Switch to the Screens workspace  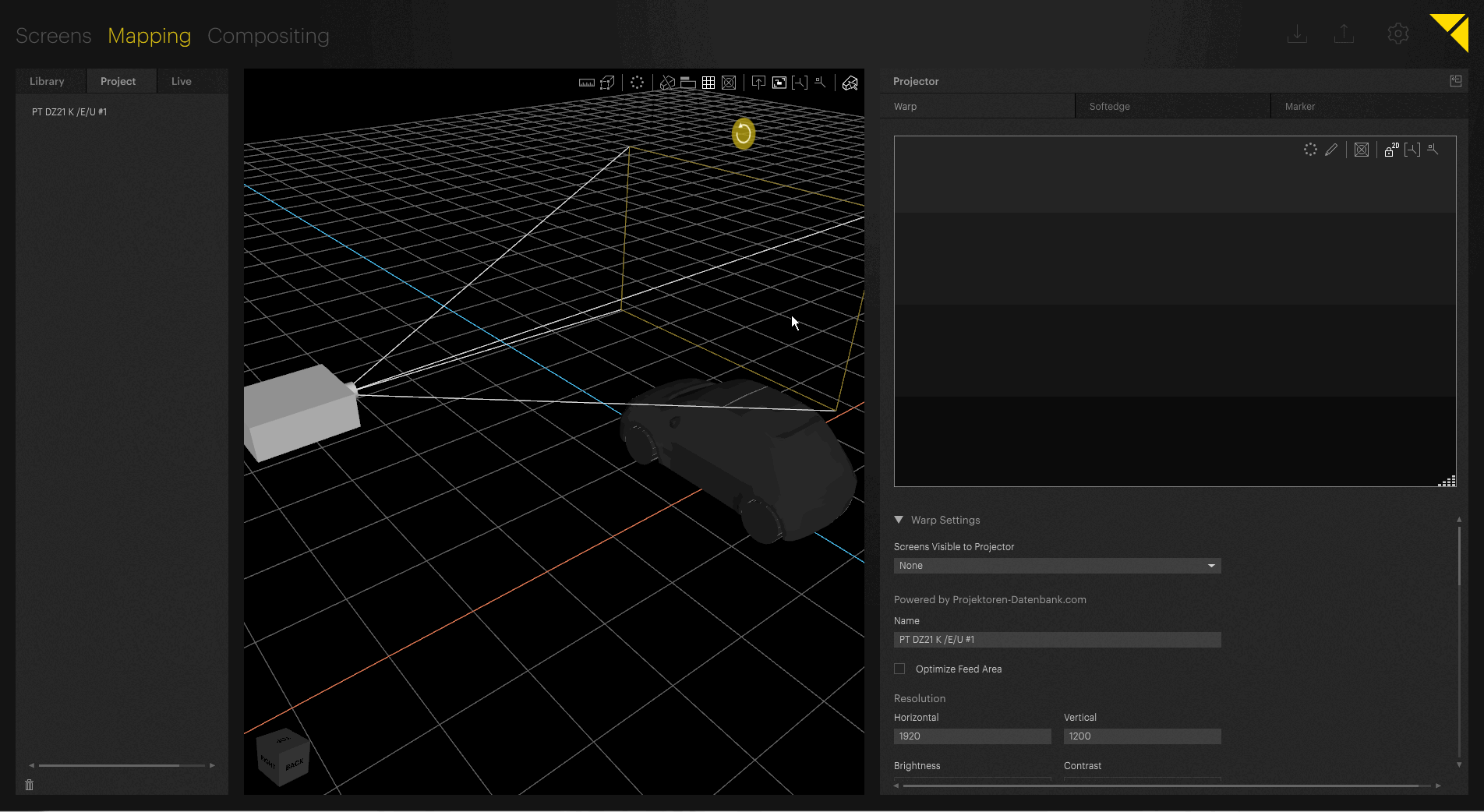54,36
